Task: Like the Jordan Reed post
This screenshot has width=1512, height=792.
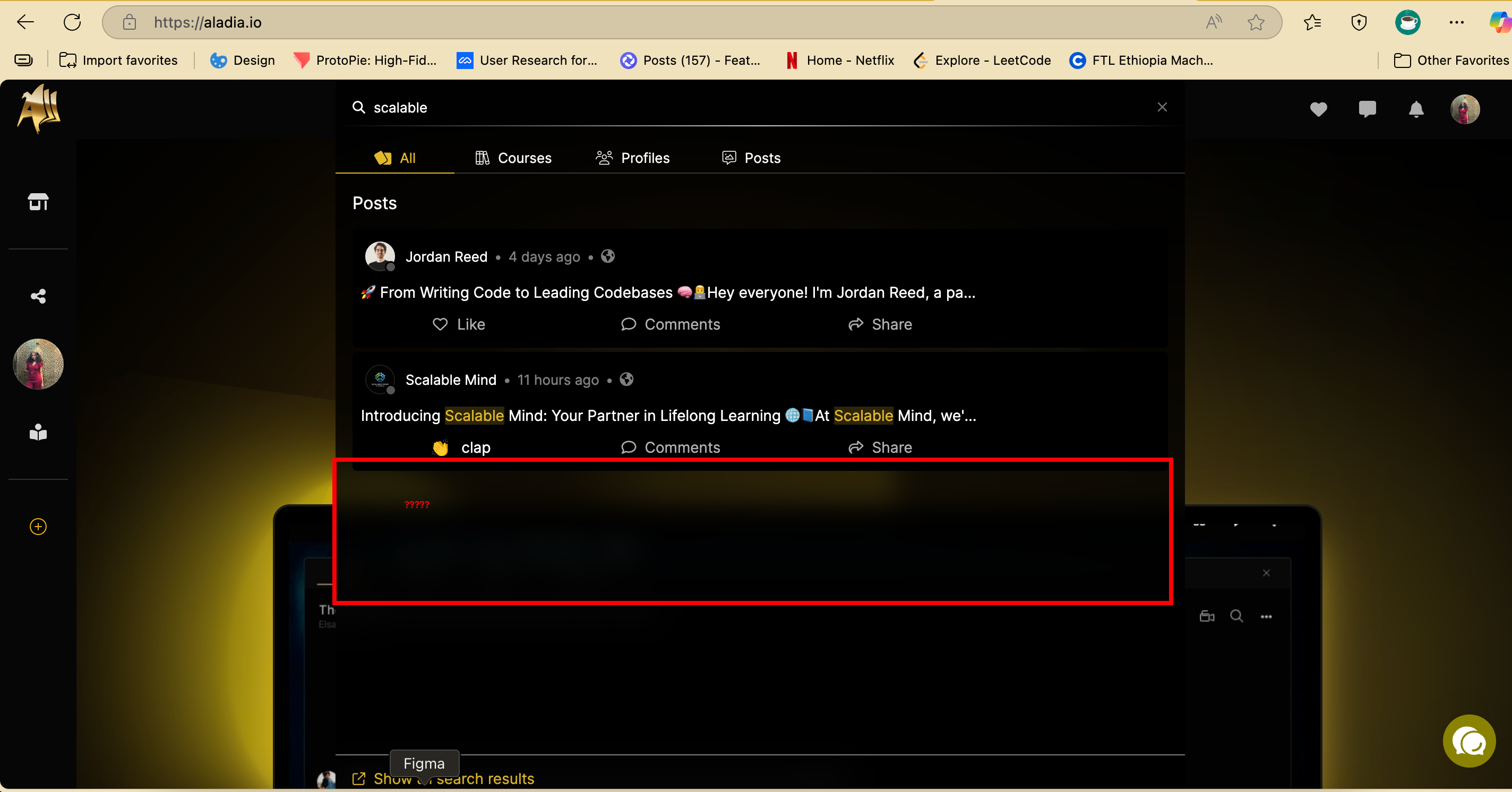Action: pos(458,324)
